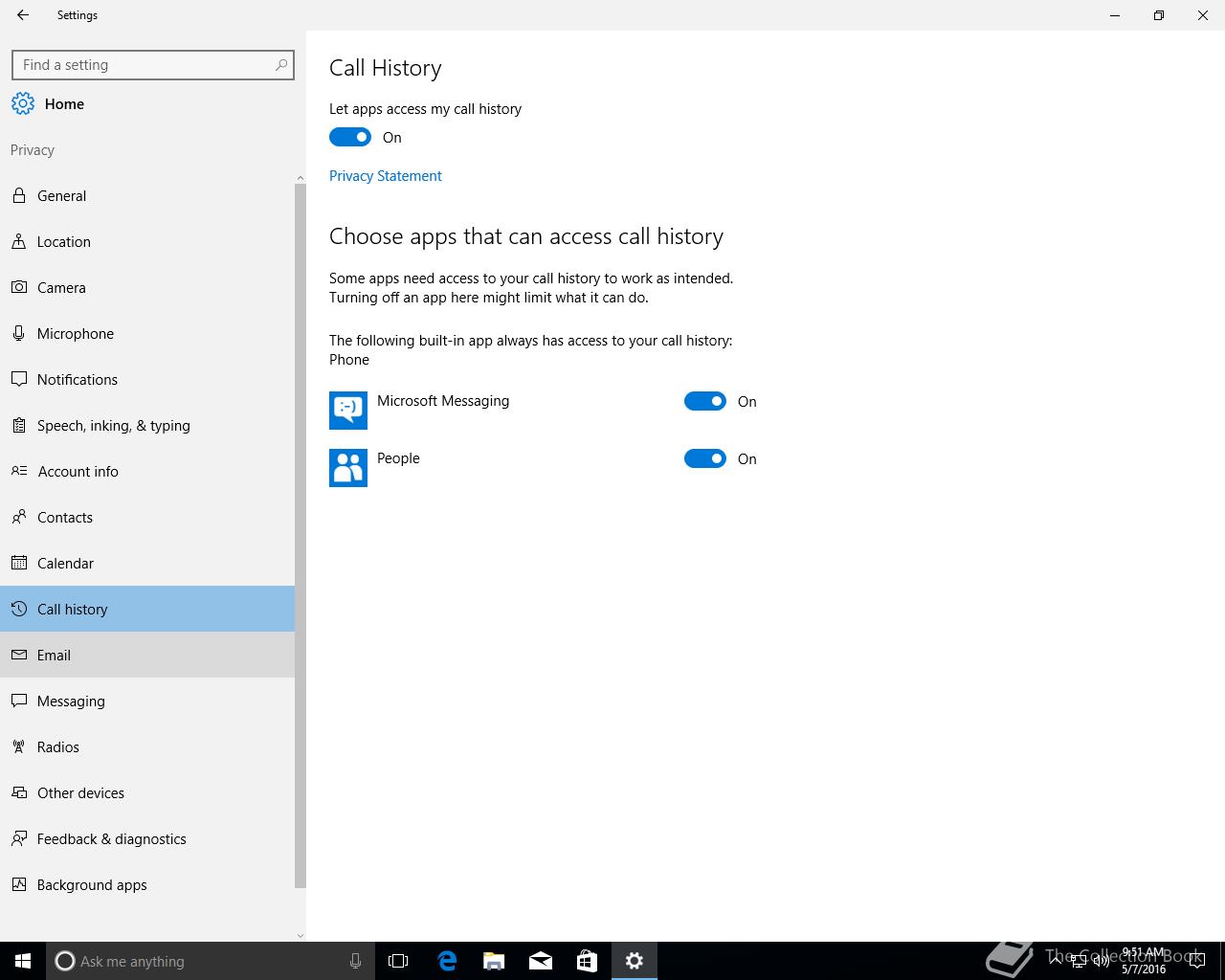Click the Home gear icon
The image size is (1225, 980).
click(x=23, y=103)
